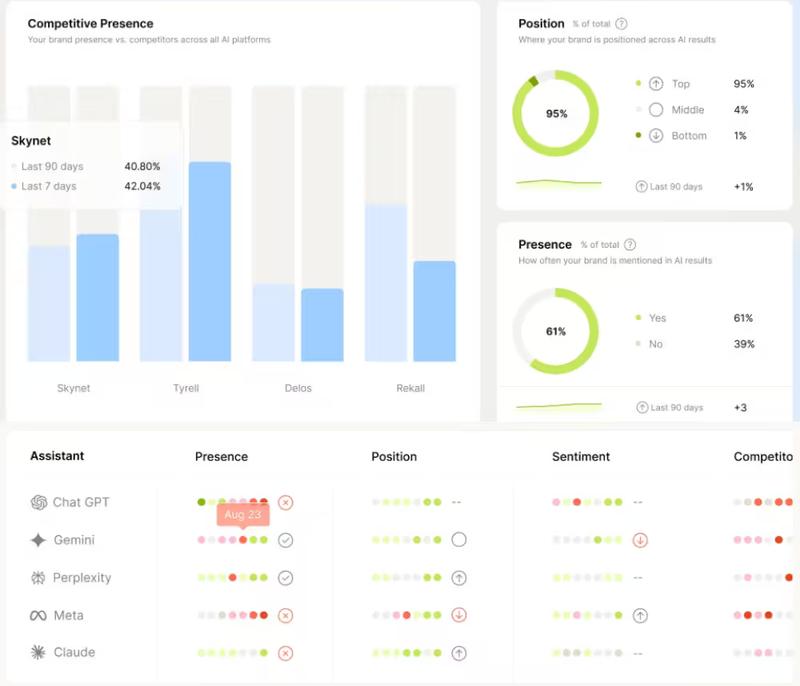Click the Aug 23 tooltip marker
This screenshot has height=686, width=800.
pyautogui.click(x=243, y=515)
